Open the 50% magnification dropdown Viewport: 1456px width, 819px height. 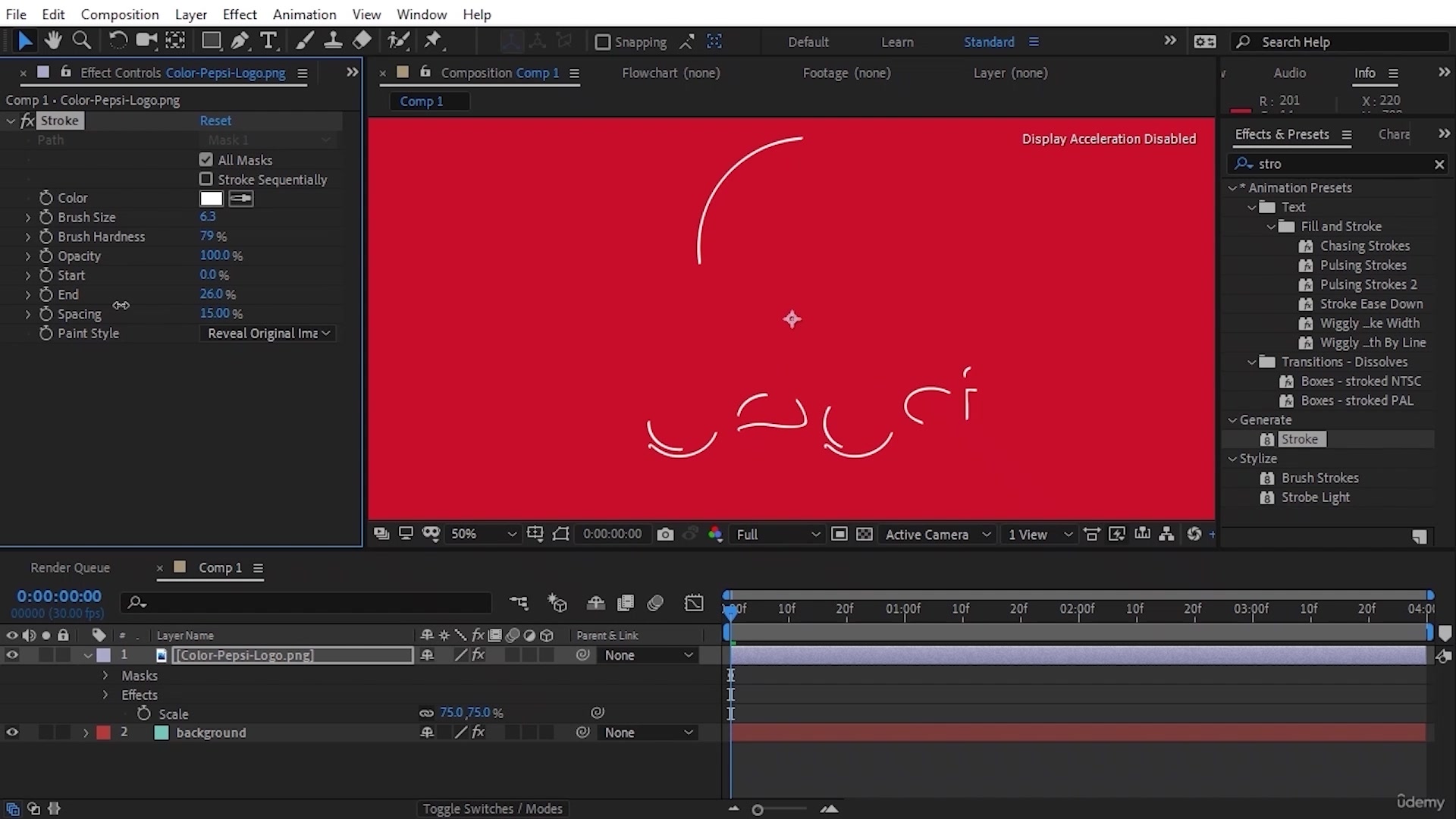482,534
